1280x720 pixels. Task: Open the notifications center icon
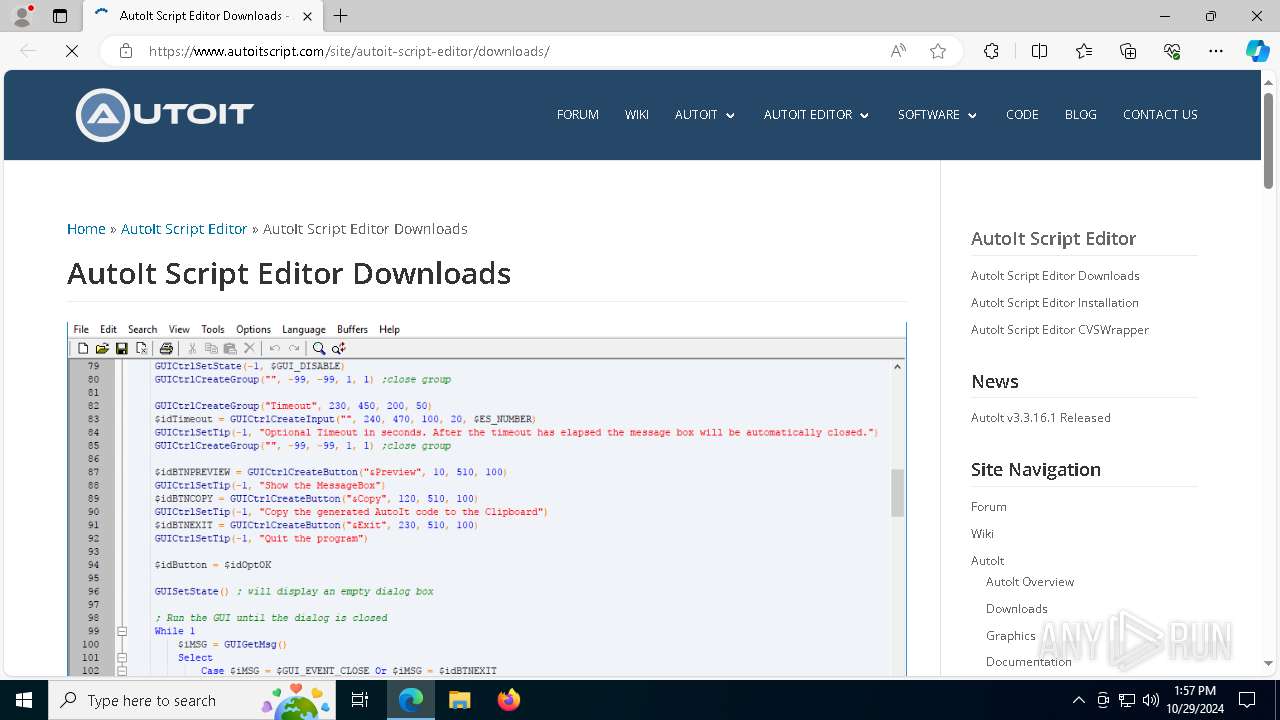(1247, 700)
